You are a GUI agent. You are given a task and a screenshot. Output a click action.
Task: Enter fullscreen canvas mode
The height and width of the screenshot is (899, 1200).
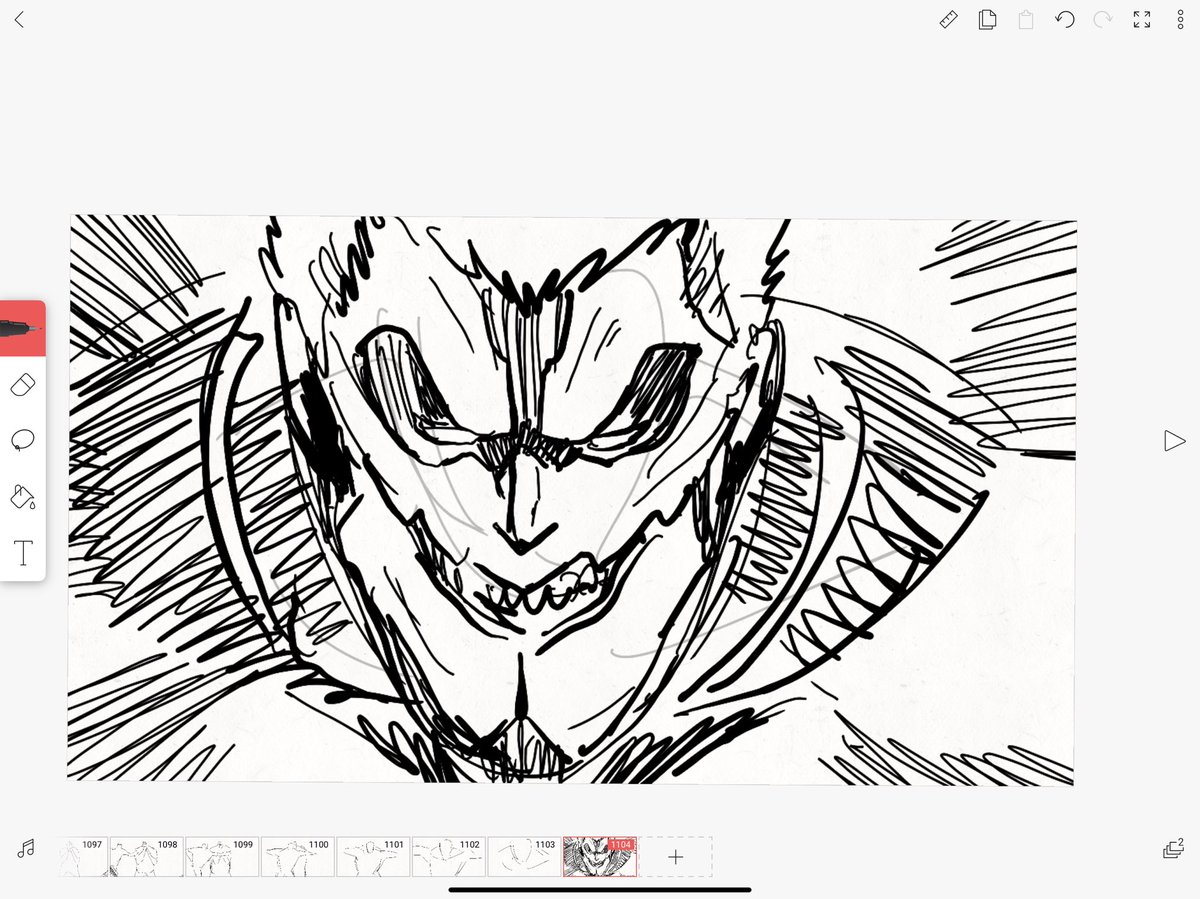(x=1142, y=20)
